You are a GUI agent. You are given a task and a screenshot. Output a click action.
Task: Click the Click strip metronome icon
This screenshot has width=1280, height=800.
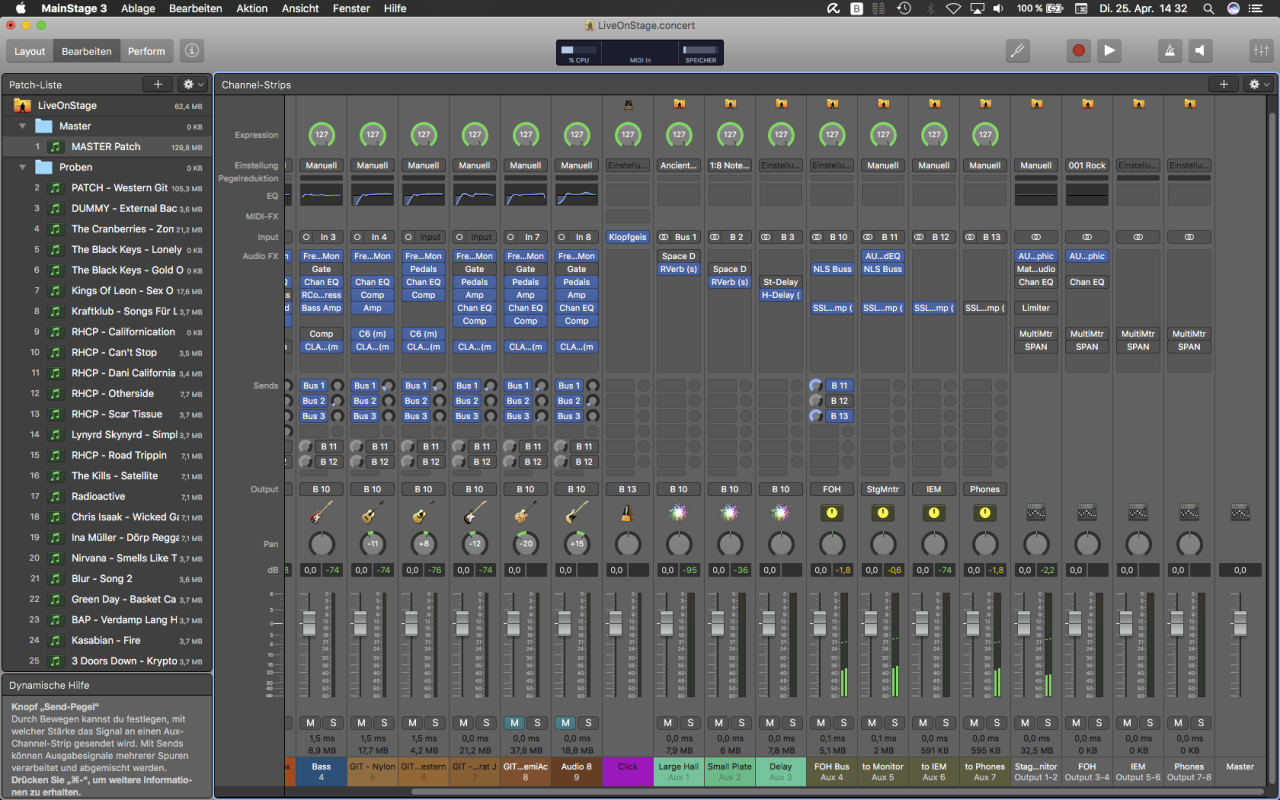click(x=627, y=513)
